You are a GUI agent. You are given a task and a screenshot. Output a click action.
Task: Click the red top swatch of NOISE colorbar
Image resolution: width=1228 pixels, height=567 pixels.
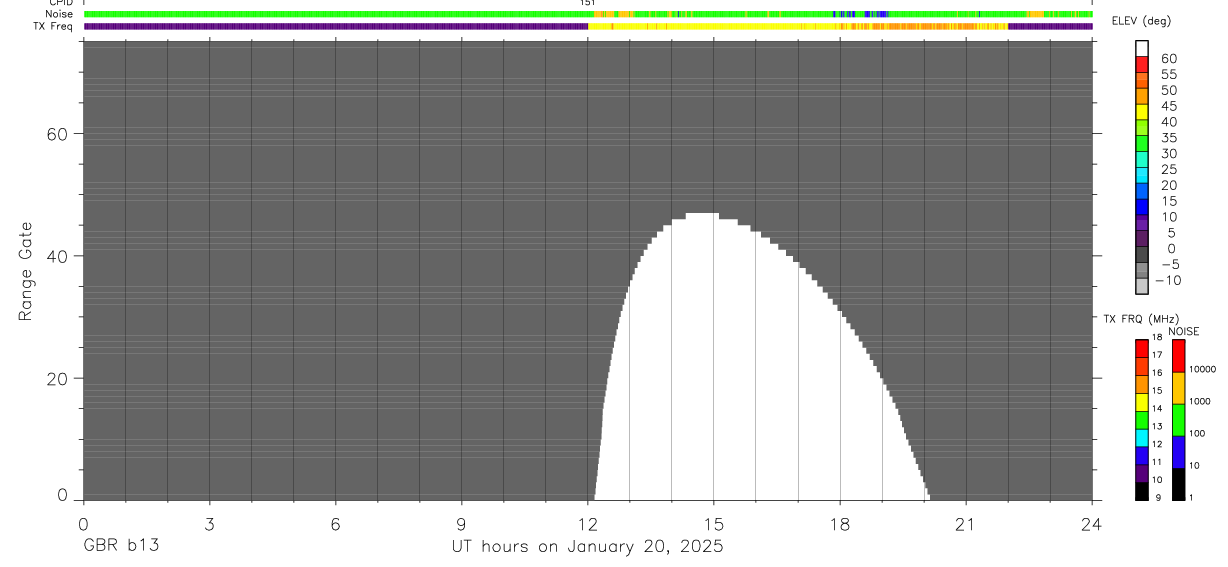point(1178,356)
